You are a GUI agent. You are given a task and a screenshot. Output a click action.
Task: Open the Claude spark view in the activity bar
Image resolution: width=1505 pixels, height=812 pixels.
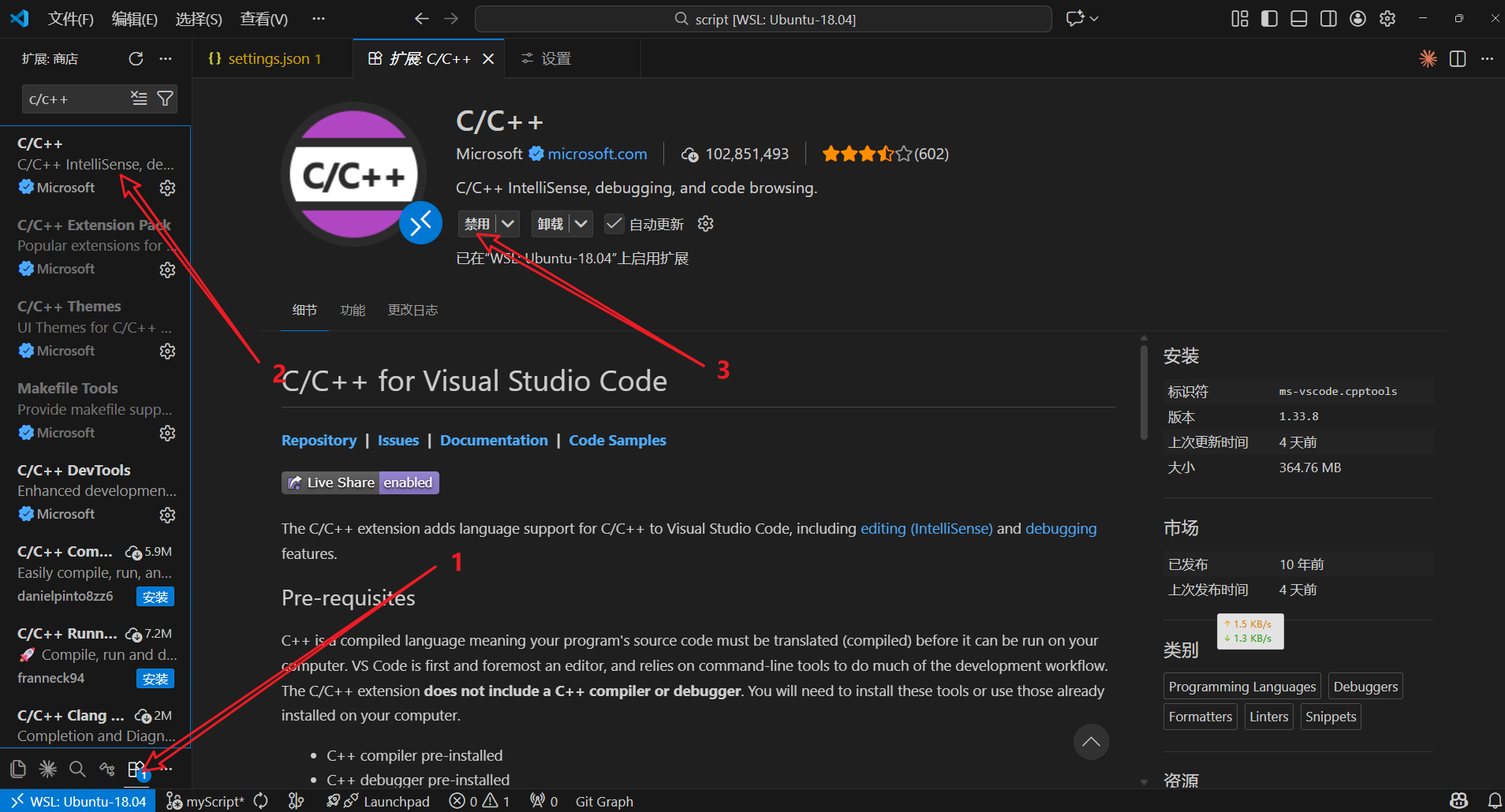[48, 769]
